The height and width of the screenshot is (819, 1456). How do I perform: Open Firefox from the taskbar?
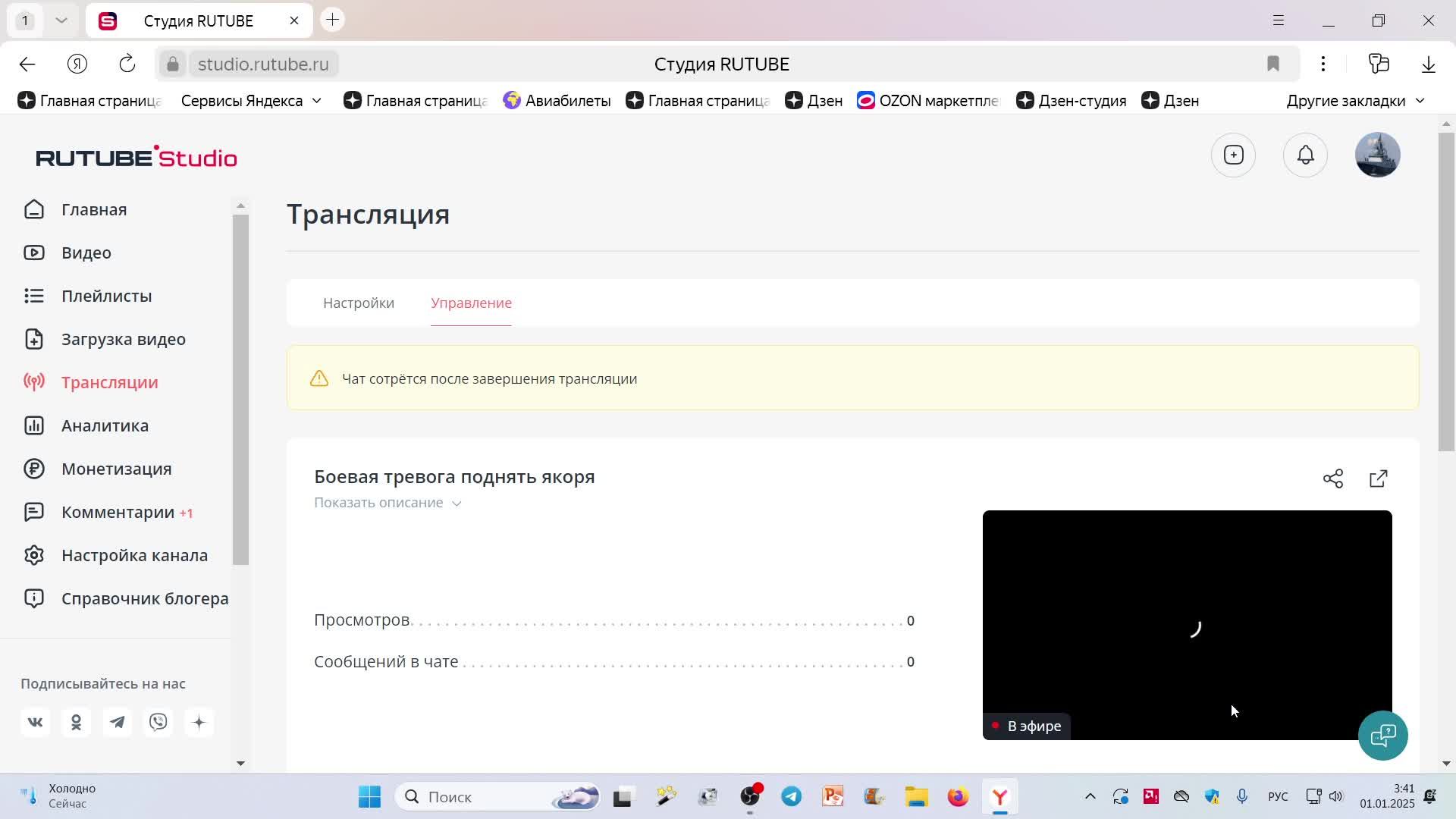click(x=958, y=796)
